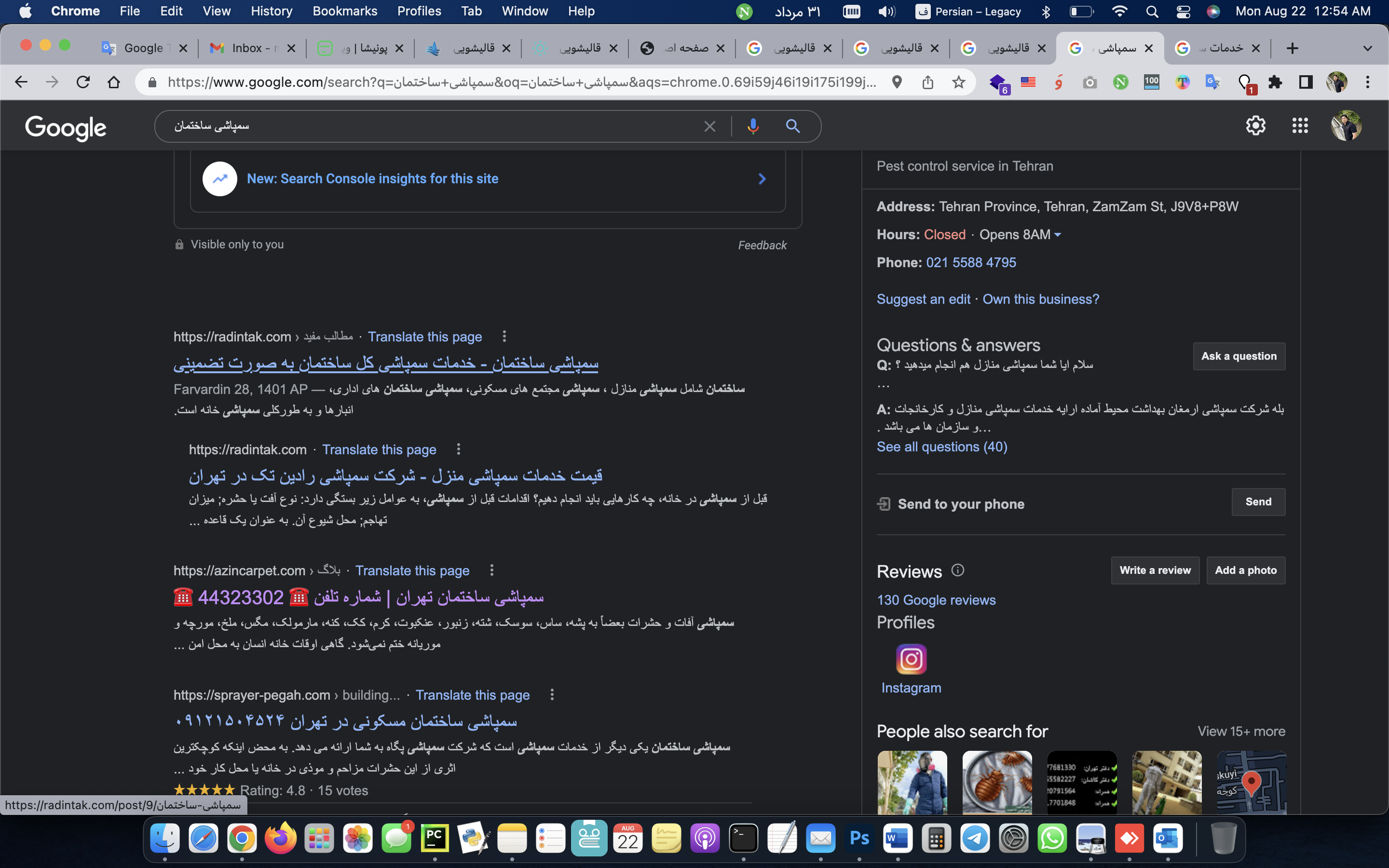The width and height of the screenshot is (1389, 868).
Task: Open the bed bugs thumbnail in People also search
Action: click(x=997, y=783)
